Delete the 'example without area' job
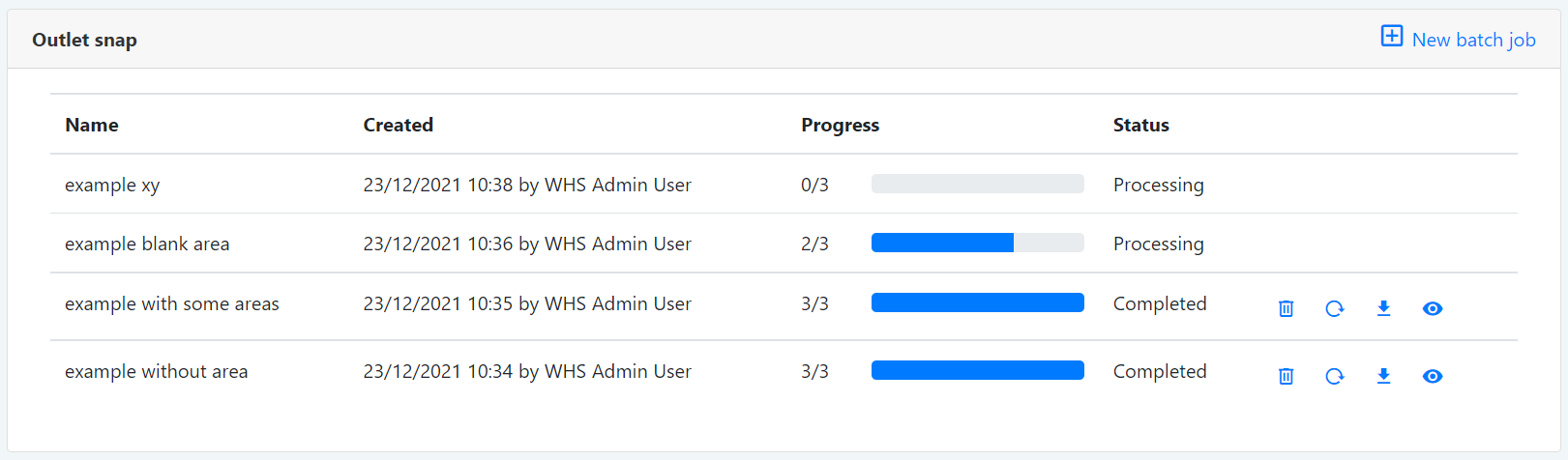The width and height of the screenshot is (1568, 460). [1286, 376]
